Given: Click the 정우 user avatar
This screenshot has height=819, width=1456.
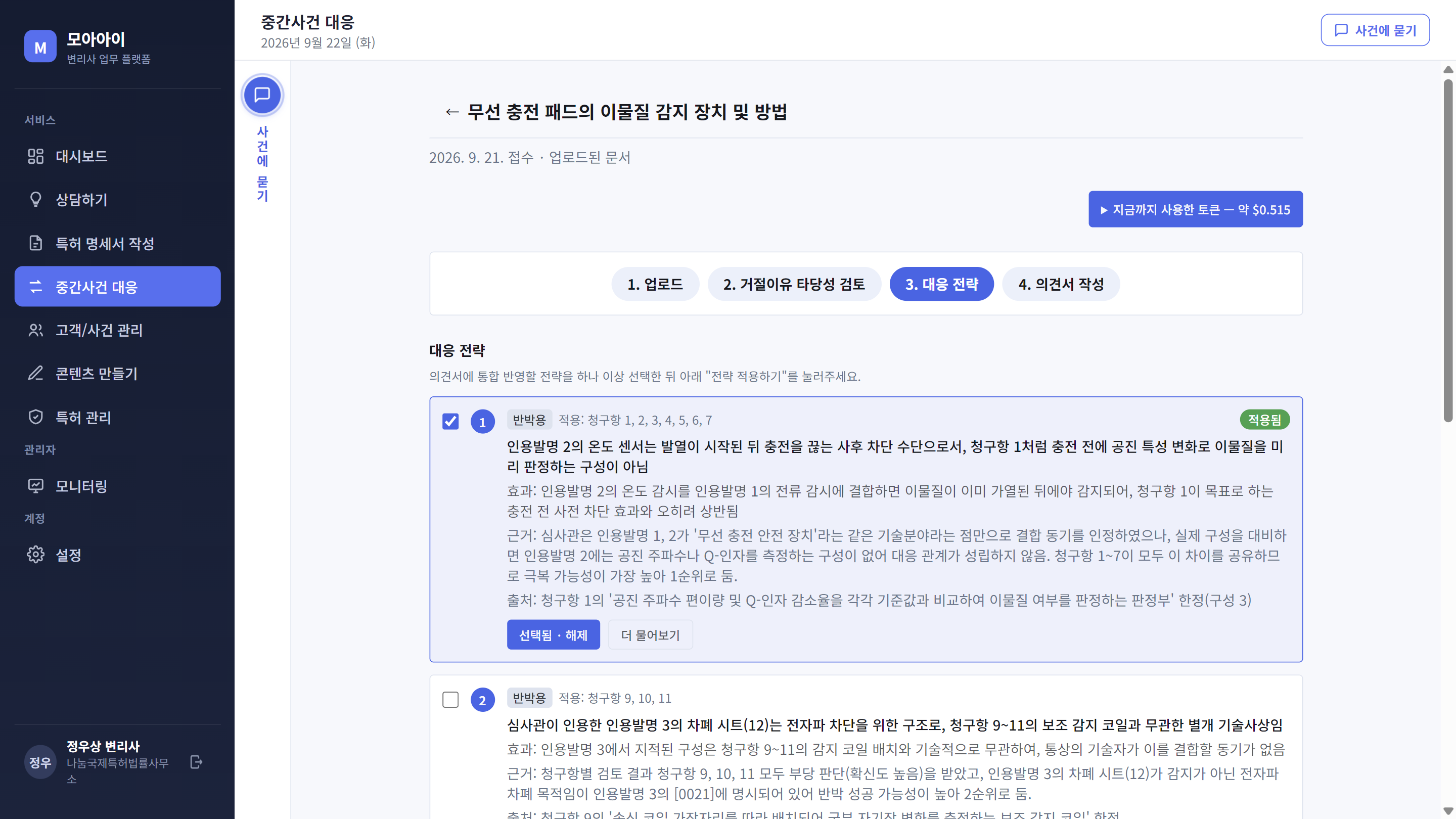Looking at the screenshot, I should tap(40, 762).
